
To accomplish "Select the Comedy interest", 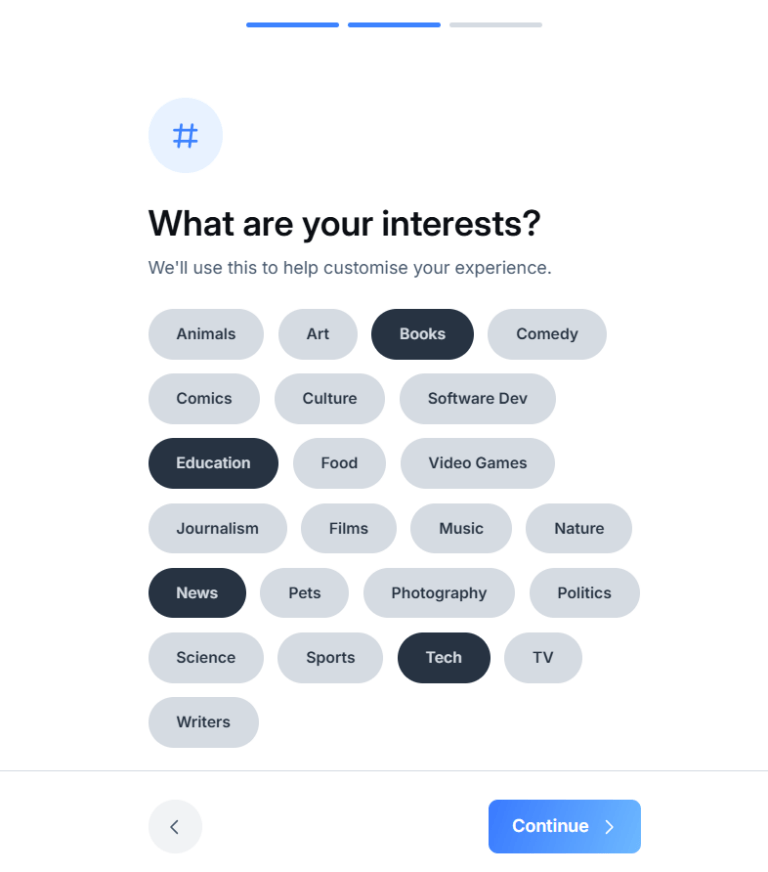I will 547,334.
